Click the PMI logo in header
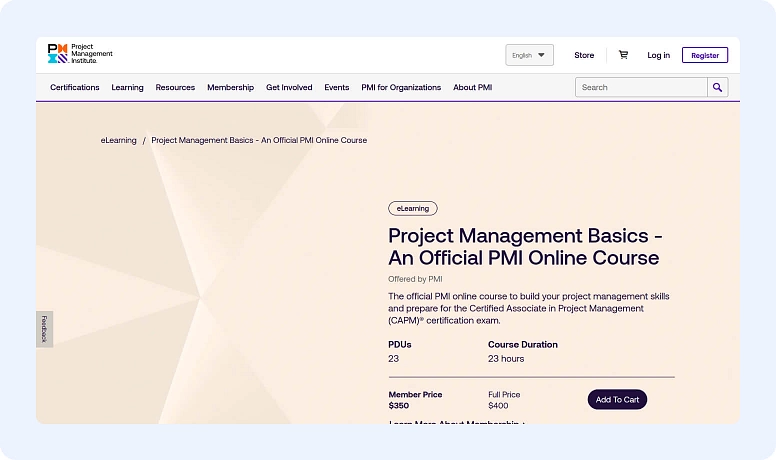This screenshot has width=776, height=460. pyautogui.click(x=80, y=53)
